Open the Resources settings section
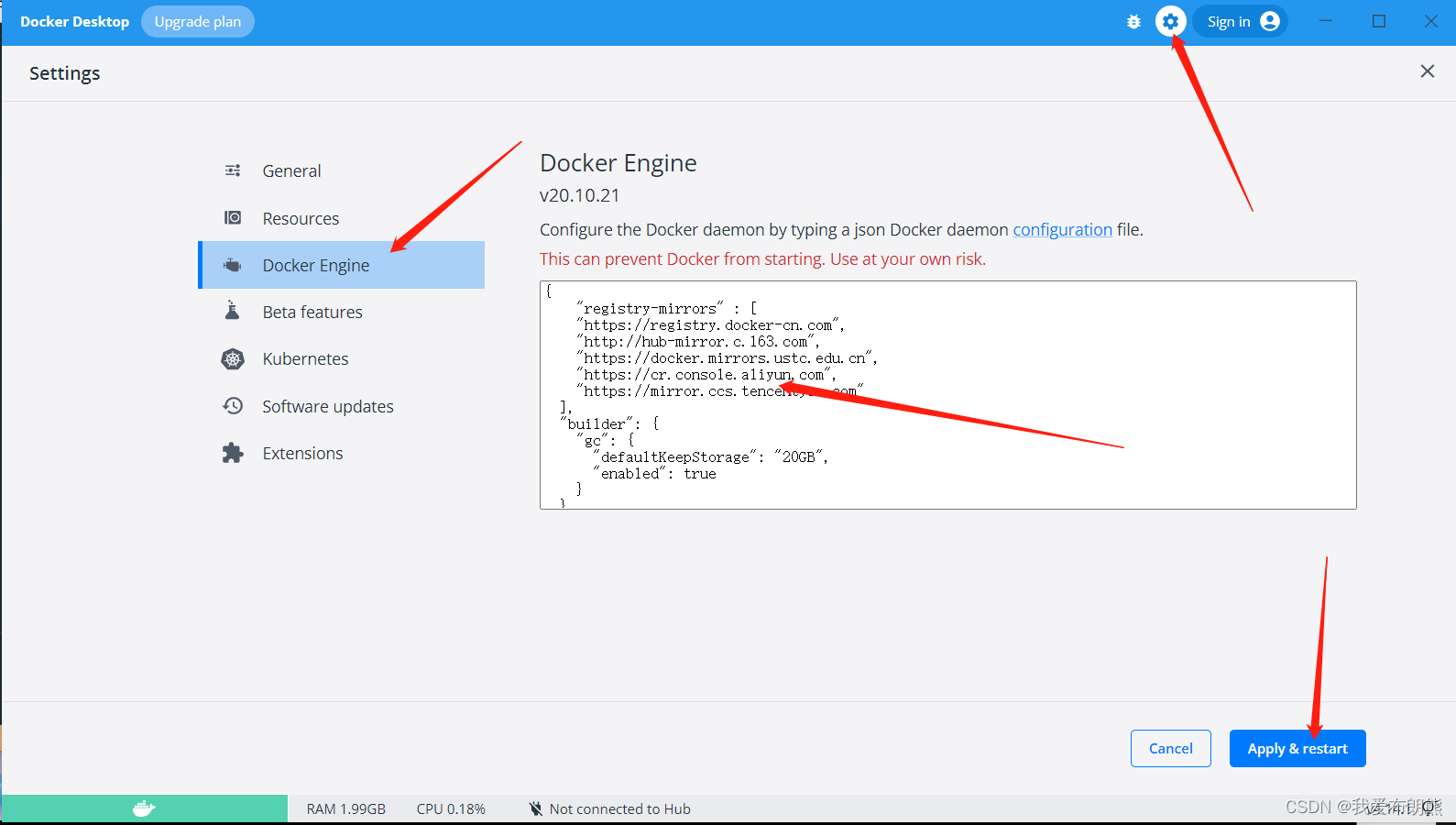Screen dimensions: 1456x825 click(x=341, y=218)
